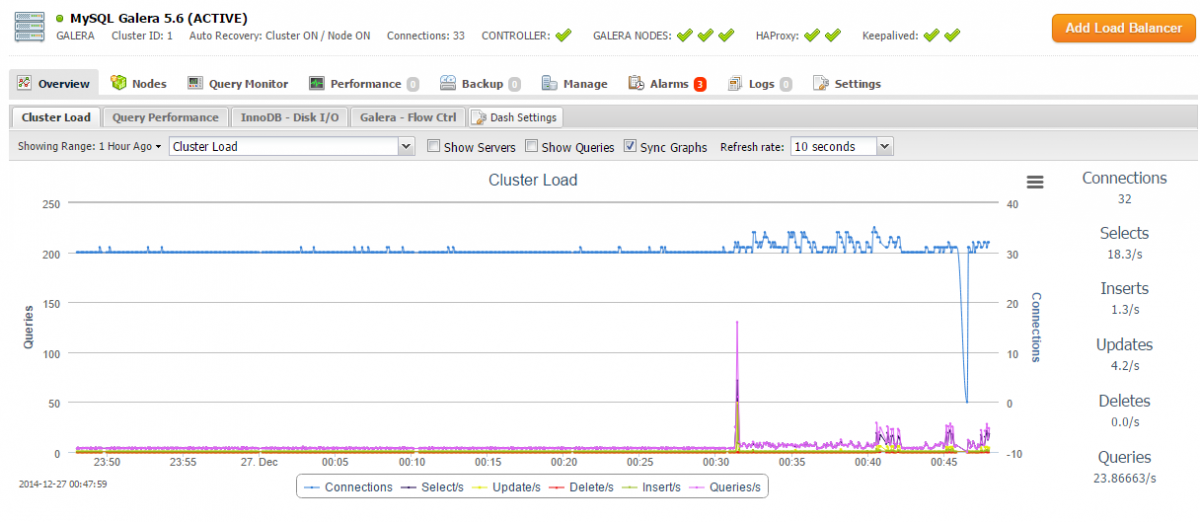Click the Overview tab icon
The height and width of the screenshot is (522, 1200).
click(25, 84)
